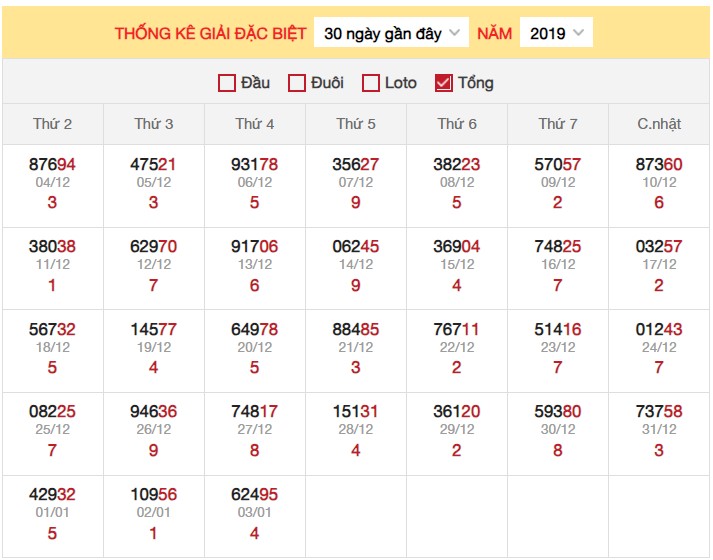Screen dimensions: 713x560
Task: Click the 'THỐNG KÊ GIẢI ĐẶC BIỆT' title
Action: 210,33
